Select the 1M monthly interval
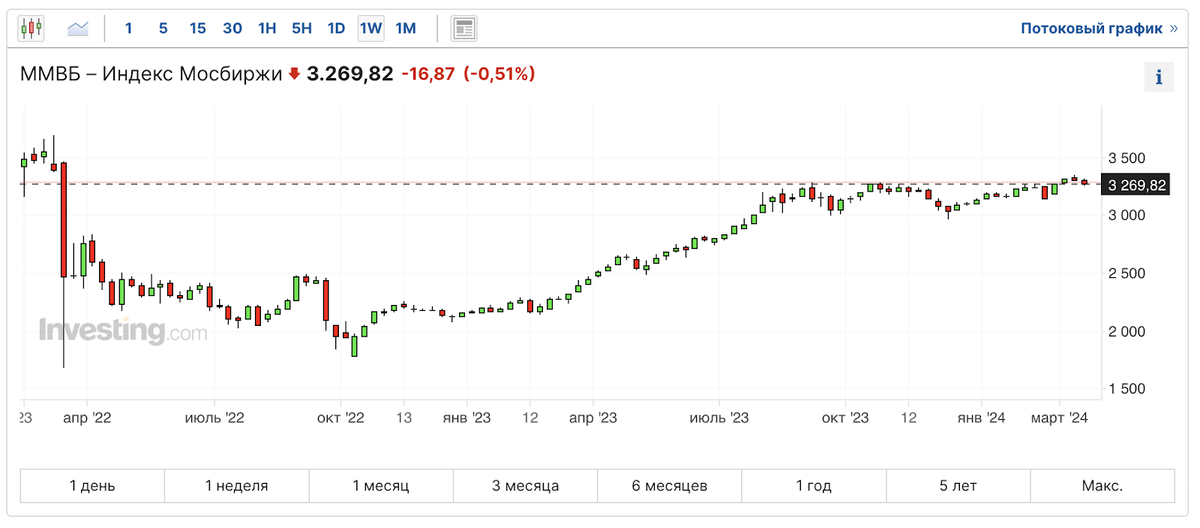This screenshot has height=528, width=1200. (x=405, y=28)
